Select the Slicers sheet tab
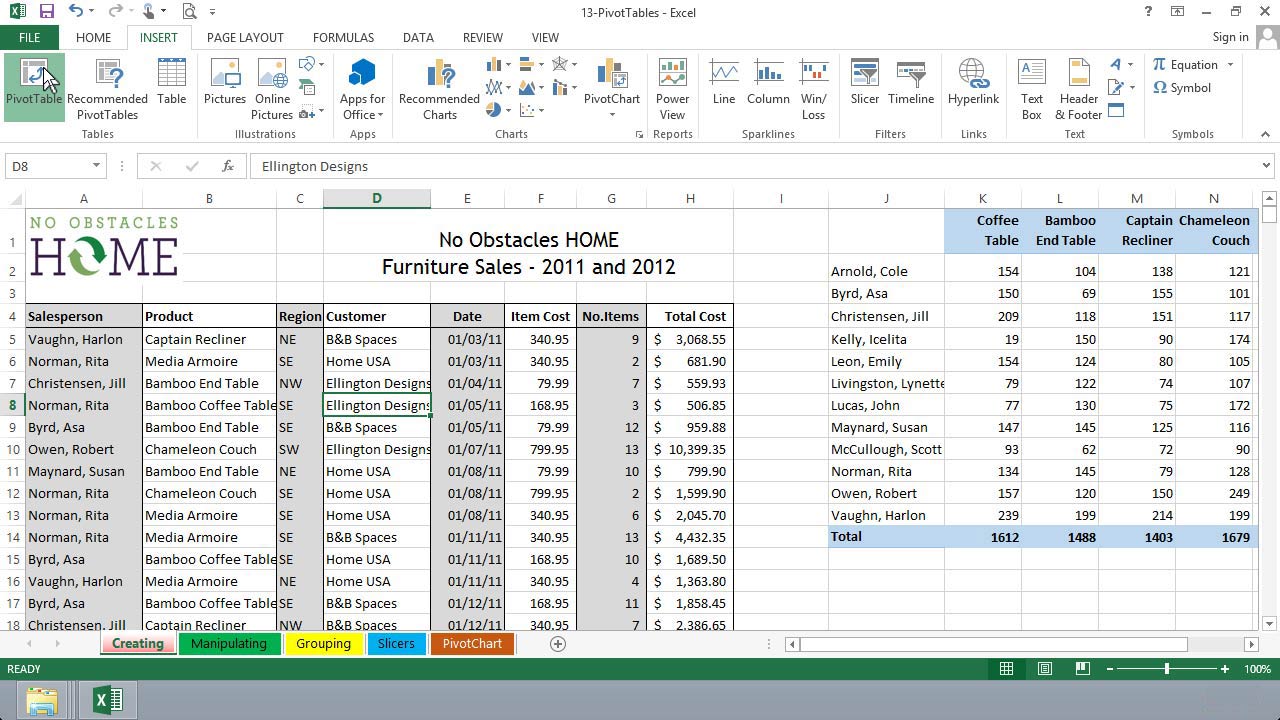 [x=396, y=644]
